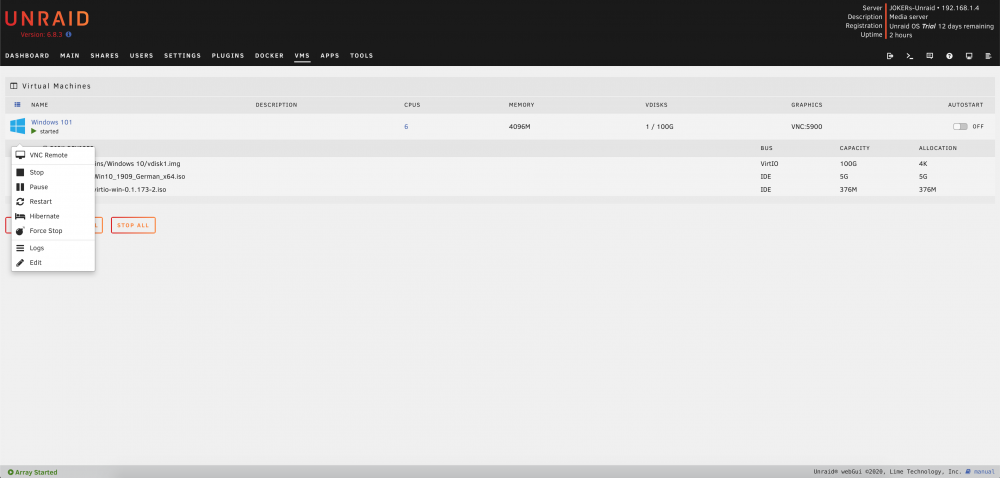
Task: Open the web terminal icon
Action: tap(910, 56)
